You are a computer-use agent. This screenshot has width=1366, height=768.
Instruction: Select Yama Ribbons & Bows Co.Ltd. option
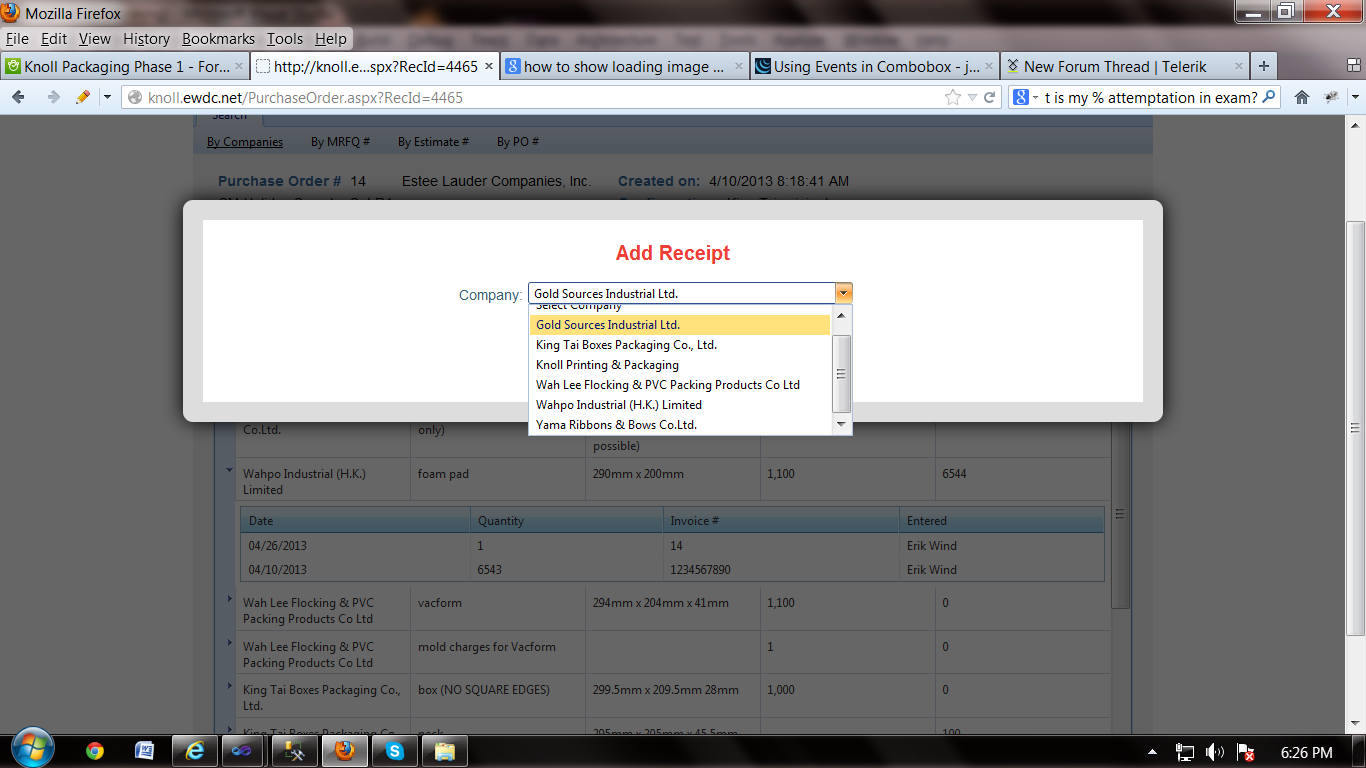coord(680,425)
